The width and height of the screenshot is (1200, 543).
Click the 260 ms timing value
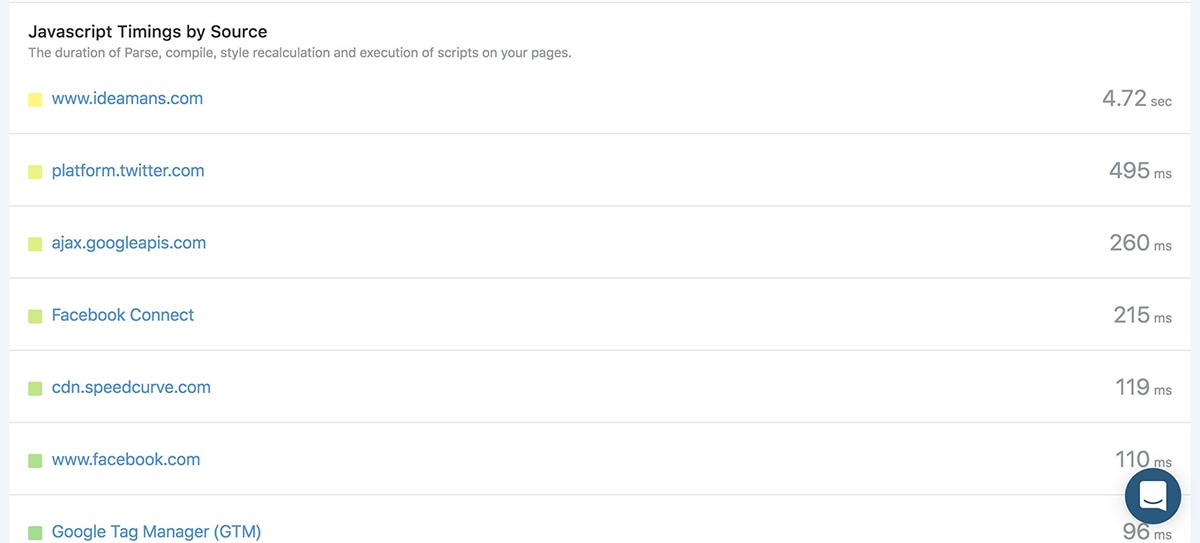point(1140,243)
